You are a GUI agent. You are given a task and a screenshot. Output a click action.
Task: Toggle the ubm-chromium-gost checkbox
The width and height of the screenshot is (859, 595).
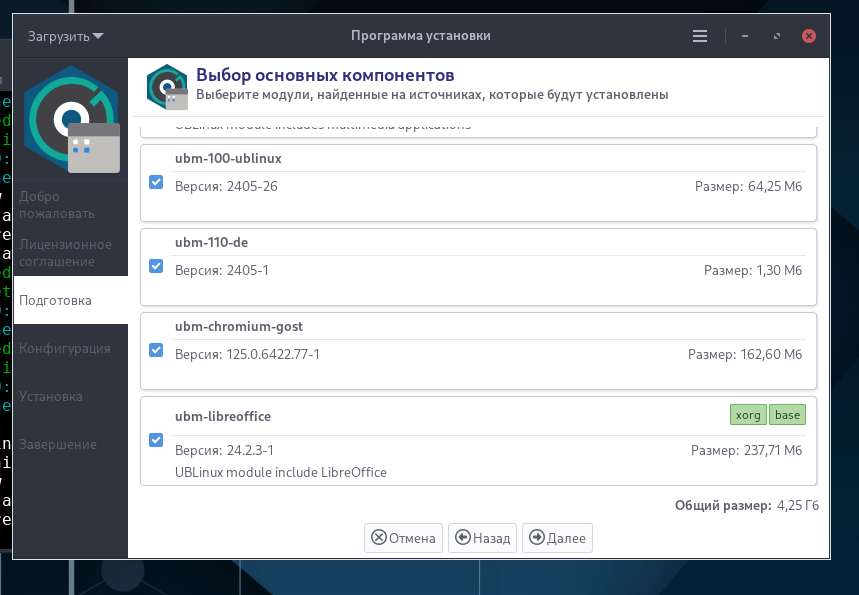156,350
